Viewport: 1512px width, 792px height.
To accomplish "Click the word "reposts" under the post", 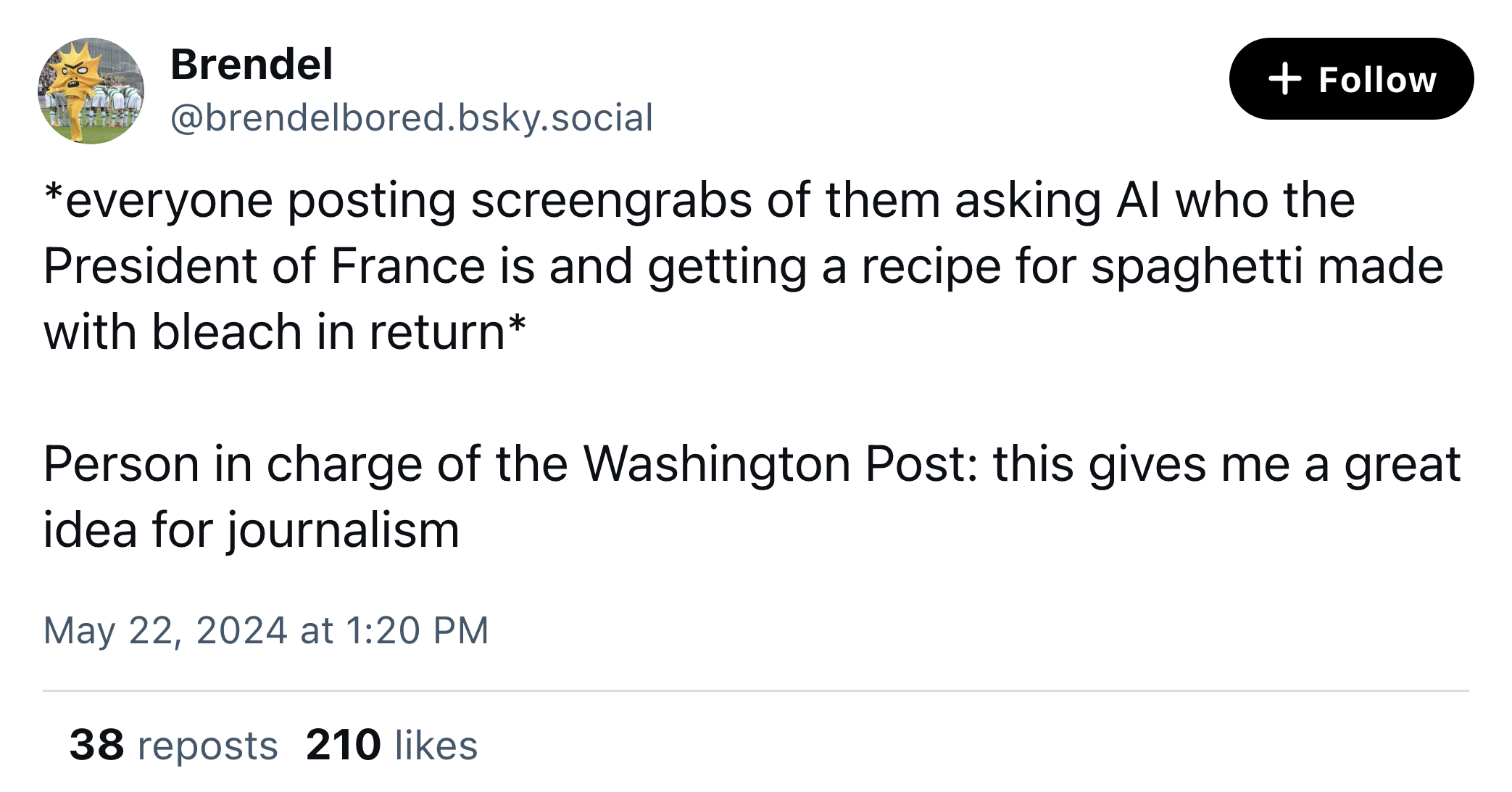I will point(207,746).
